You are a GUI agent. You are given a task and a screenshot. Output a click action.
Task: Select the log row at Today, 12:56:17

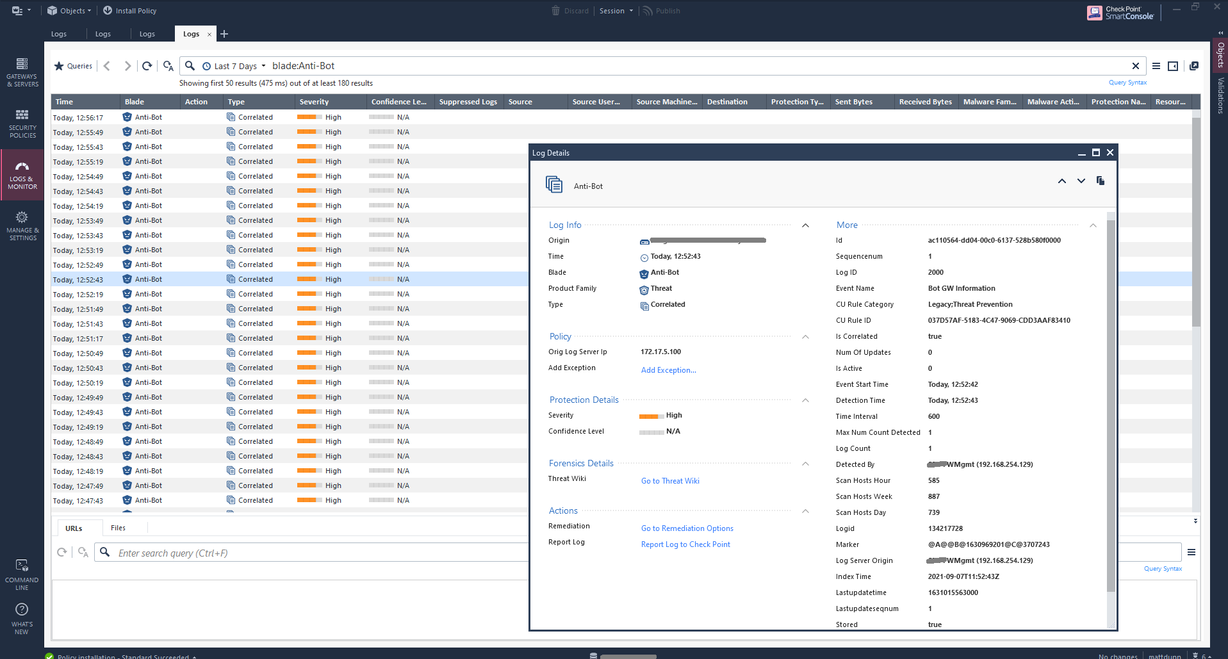621,117
